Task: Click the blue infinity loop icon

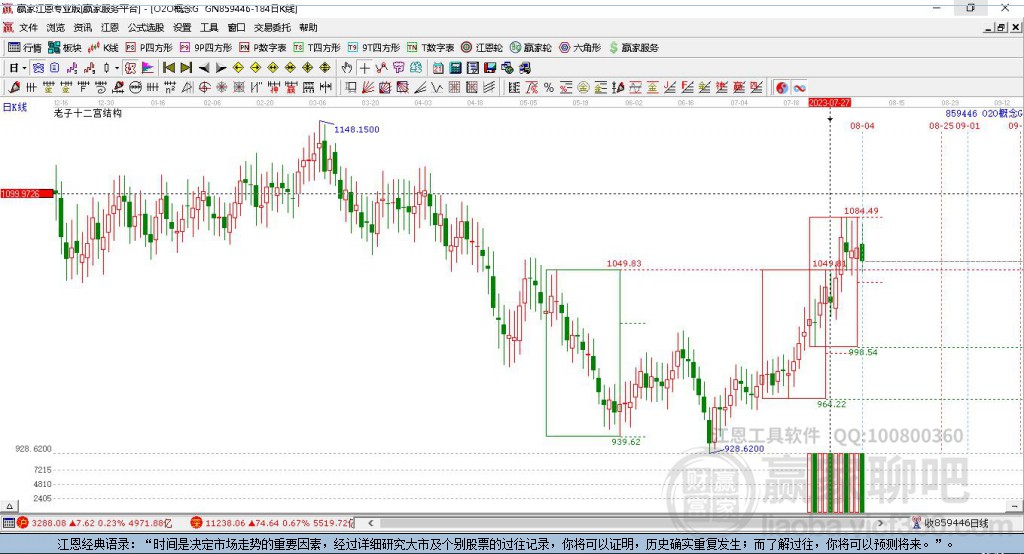Action: (x=799, y=88)
